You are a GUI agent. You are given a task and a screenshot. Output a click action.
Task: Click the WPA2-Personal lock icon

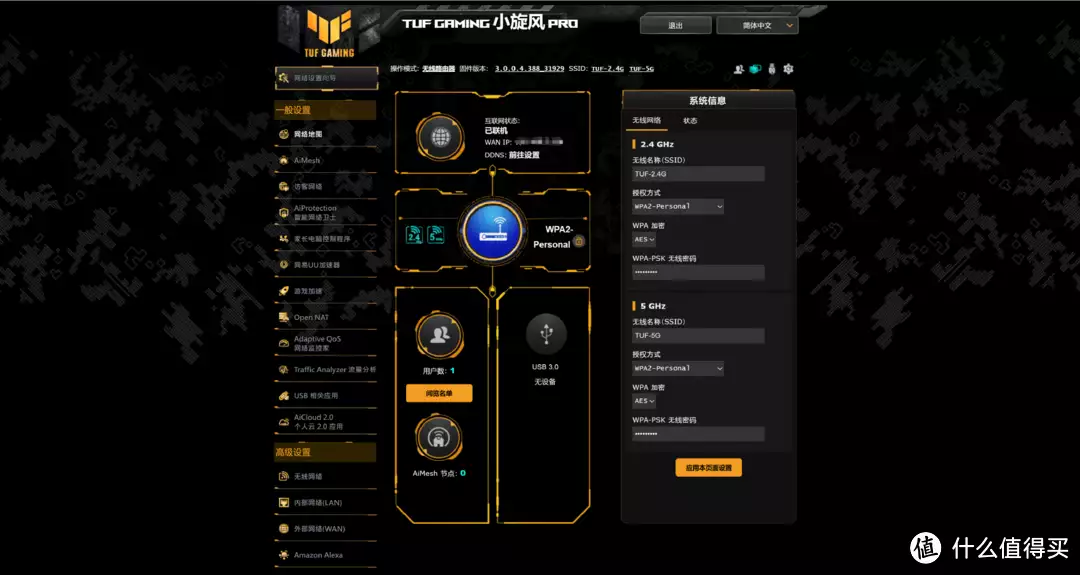(579, 241)
